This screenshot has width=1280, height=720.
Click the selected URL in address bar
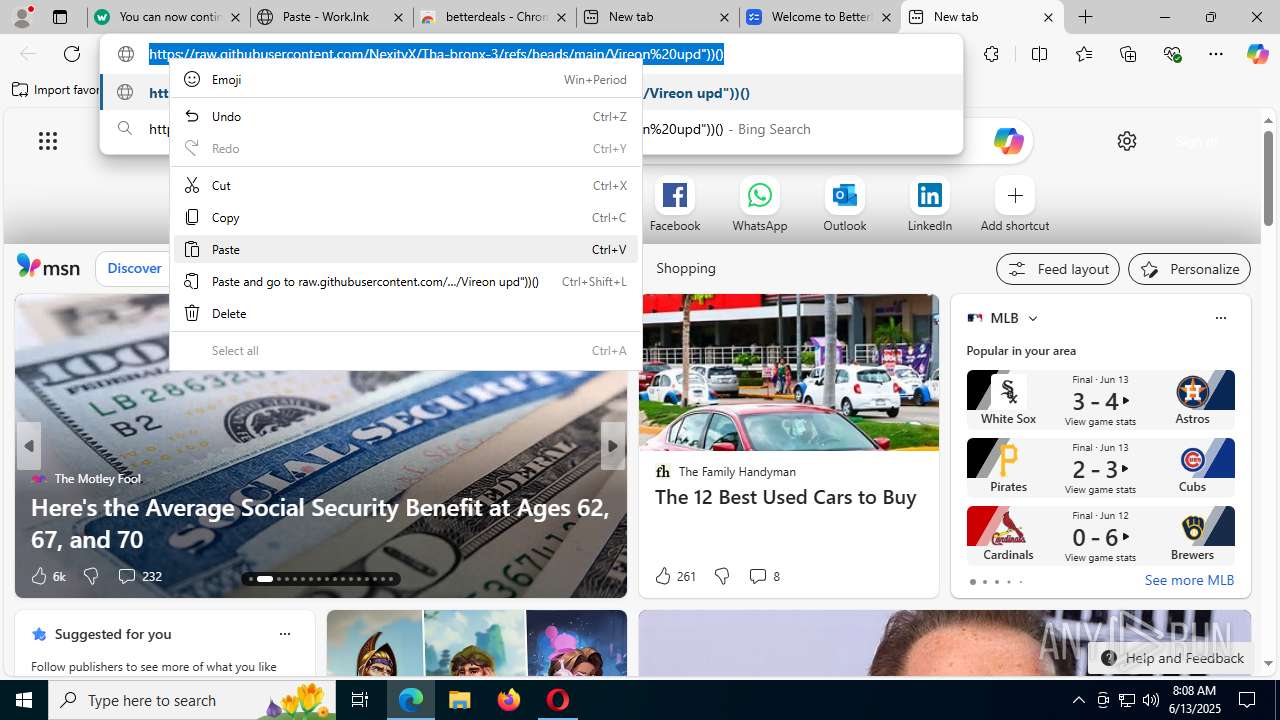tap(436, 54)
